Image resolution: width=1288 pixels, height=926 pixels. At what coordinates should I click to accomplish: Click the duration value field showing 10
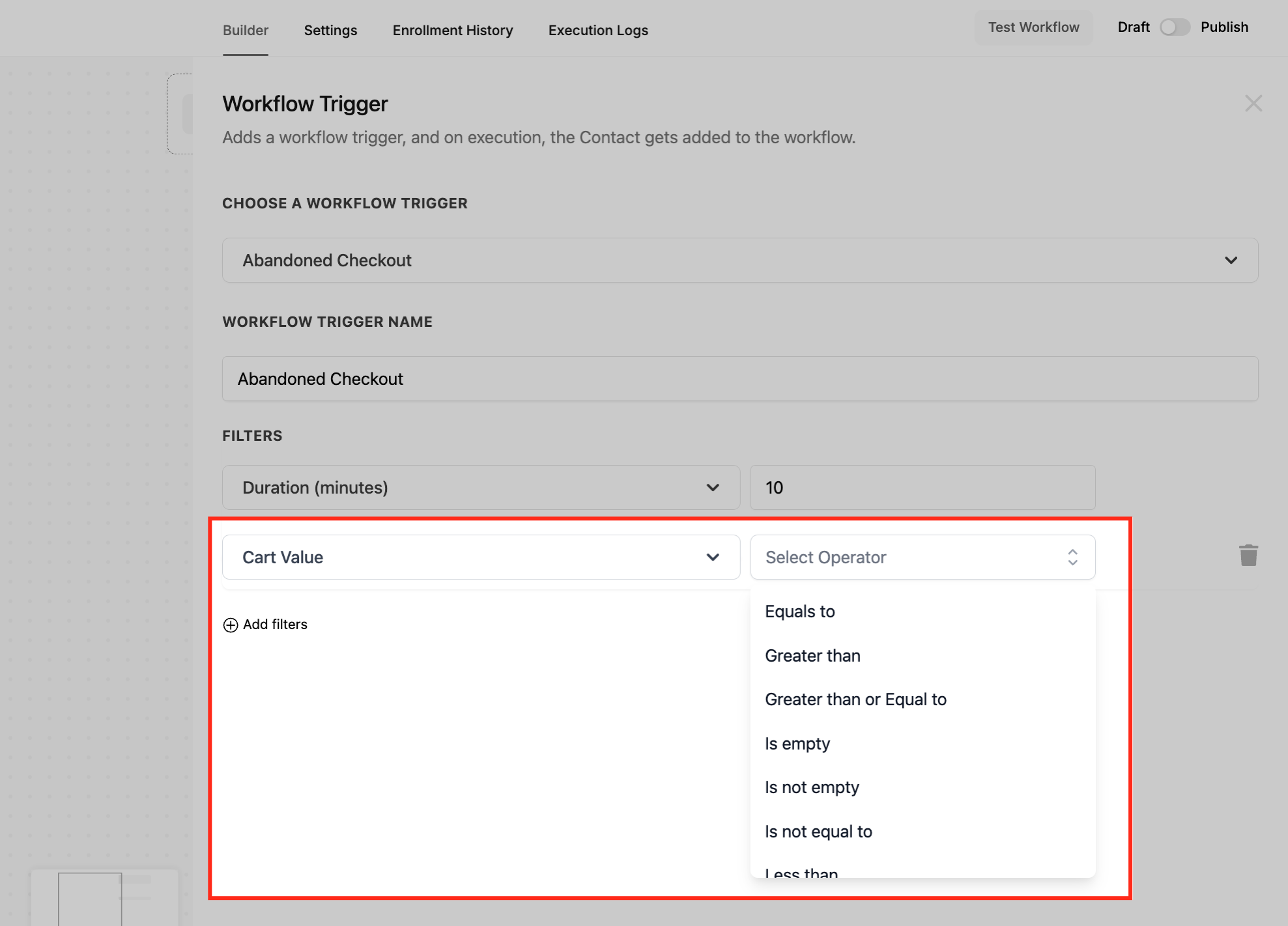pyautogui.click(x=922, y=488)
